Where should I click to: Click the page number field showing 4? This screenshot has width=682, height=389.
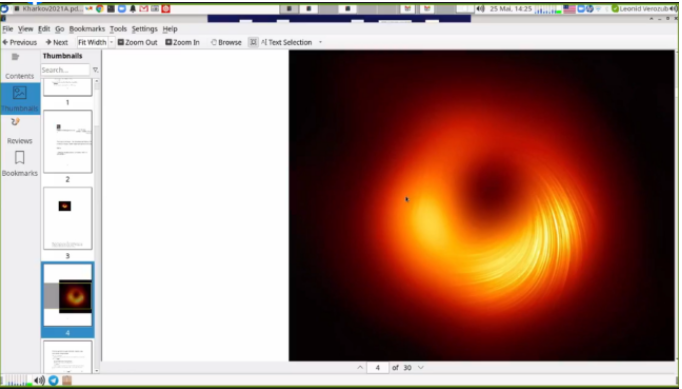pyautogui.click(x=378, y=368)
